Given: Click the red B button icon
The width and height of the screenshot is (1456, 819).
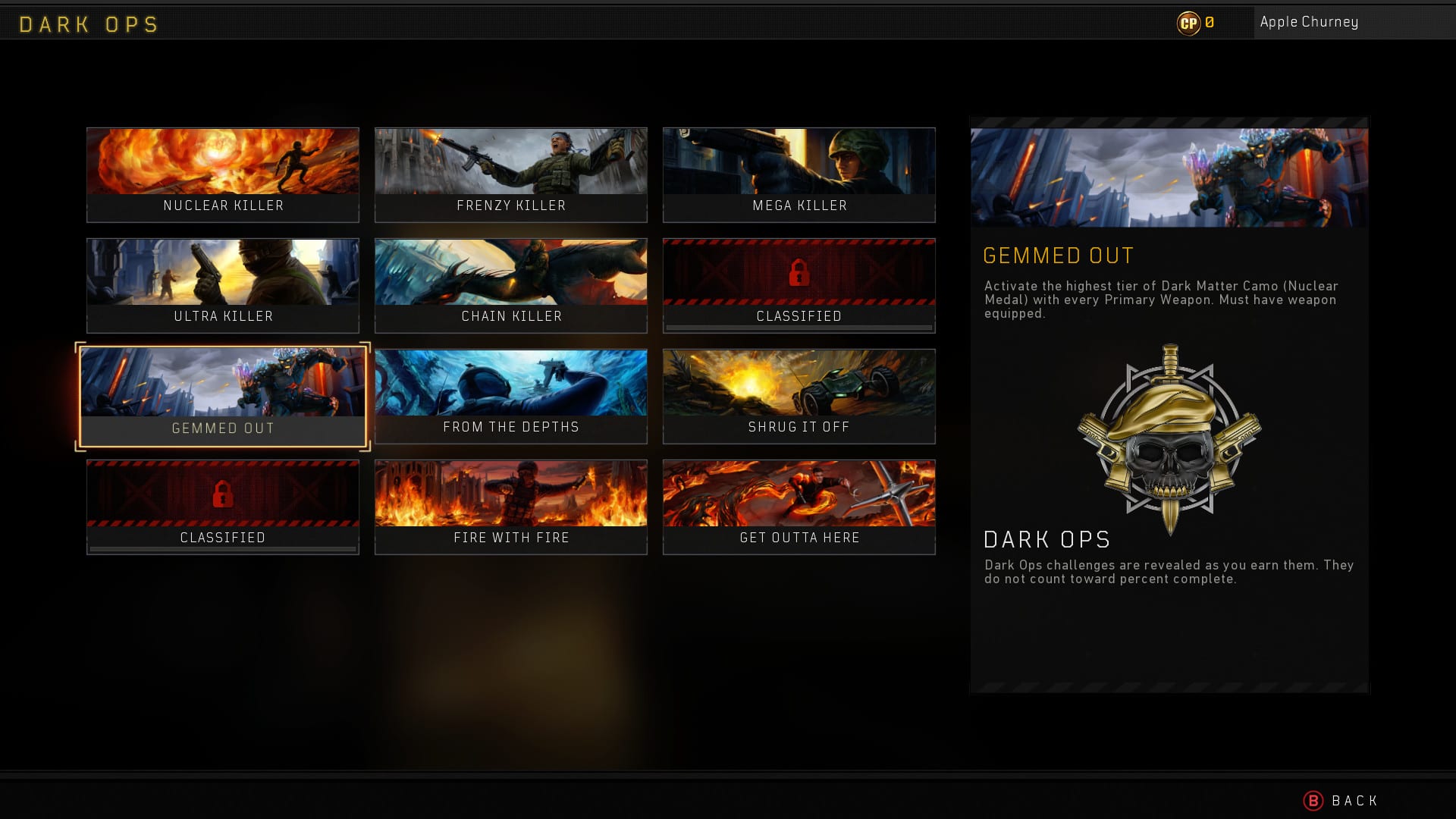Looking at the screenshot, I should click(x=1313, y=801).
